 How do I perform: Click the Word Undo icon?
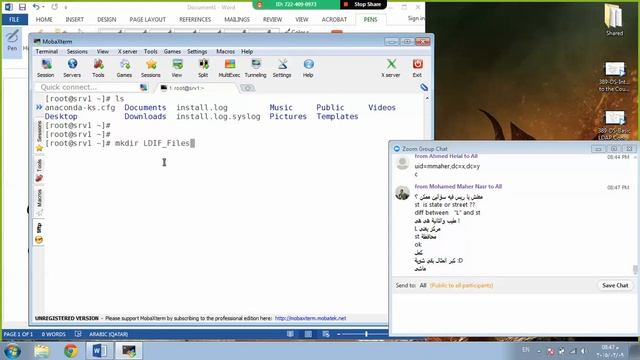[36, 7]
